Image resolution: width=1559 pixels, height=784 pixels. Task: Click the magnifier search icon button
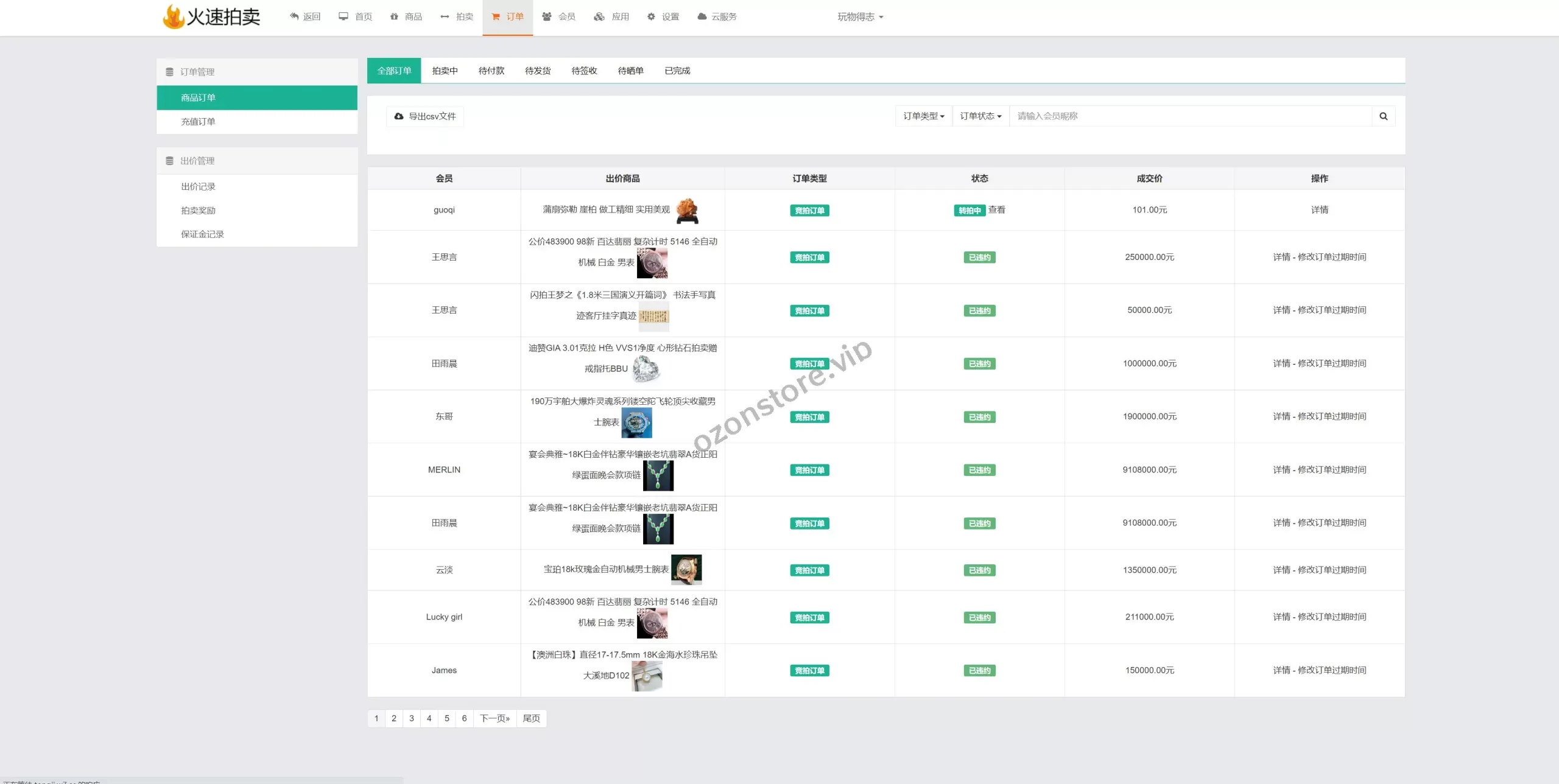click(x=1383, y=116)
